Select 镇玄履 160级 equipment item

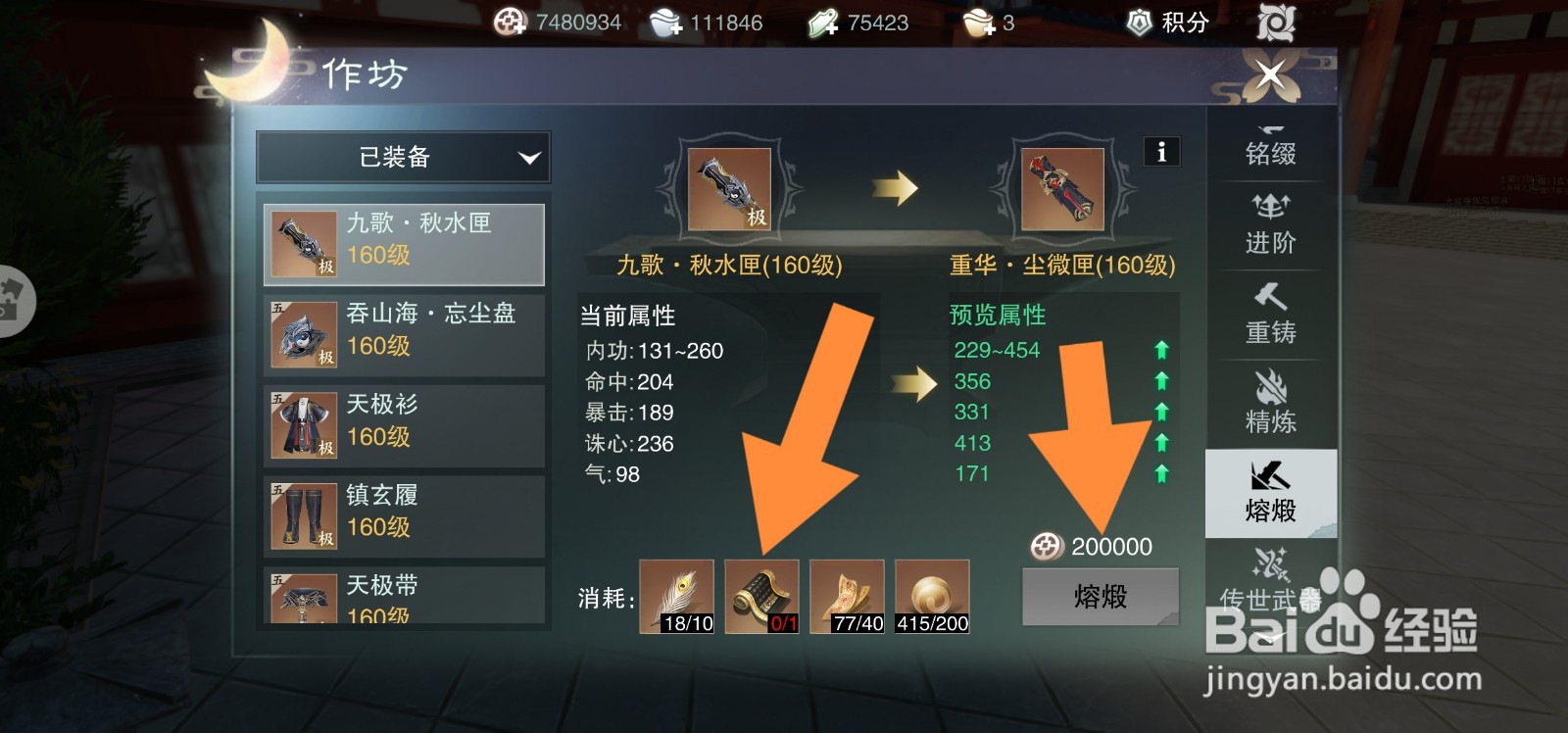point(404,516)
